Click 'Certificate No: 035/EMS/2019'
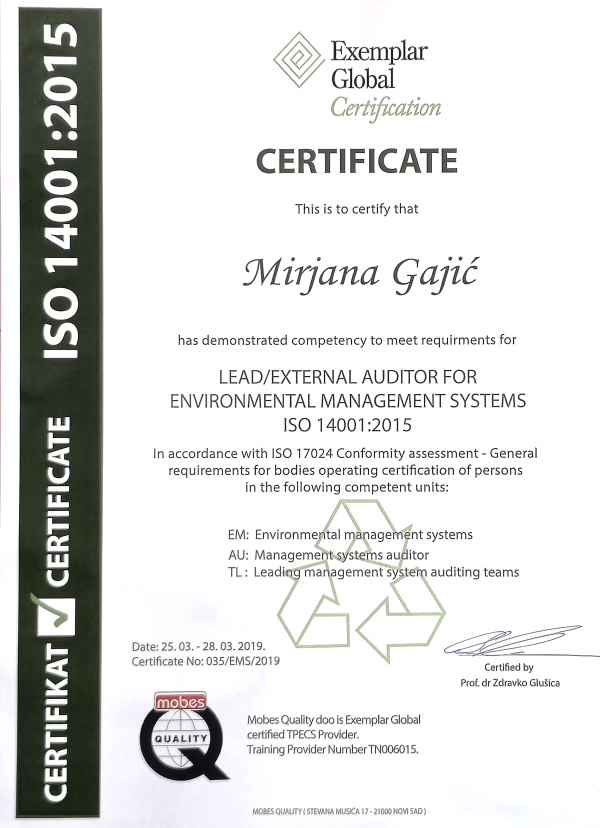The height and width of the screenshot is (828, 600). 205,661
